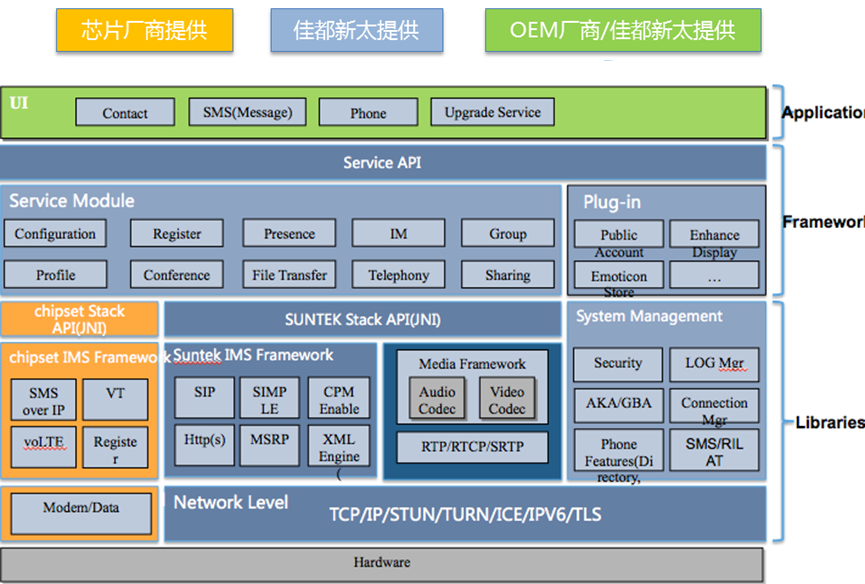Select the Video Codec box
Viewport: 865px width, 584px height.
[x=506, y=400]
